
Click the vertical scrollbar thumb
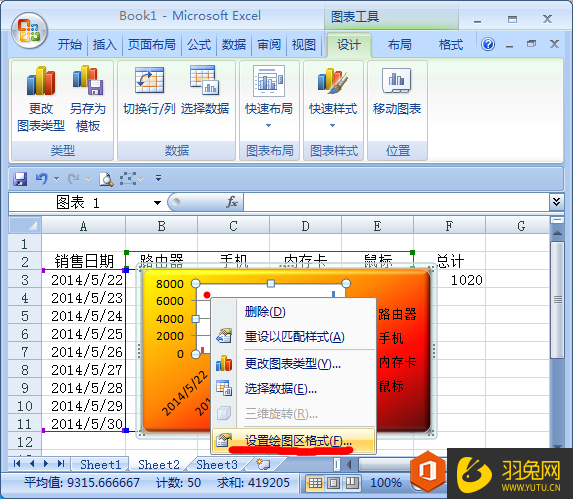click(557, 300)
